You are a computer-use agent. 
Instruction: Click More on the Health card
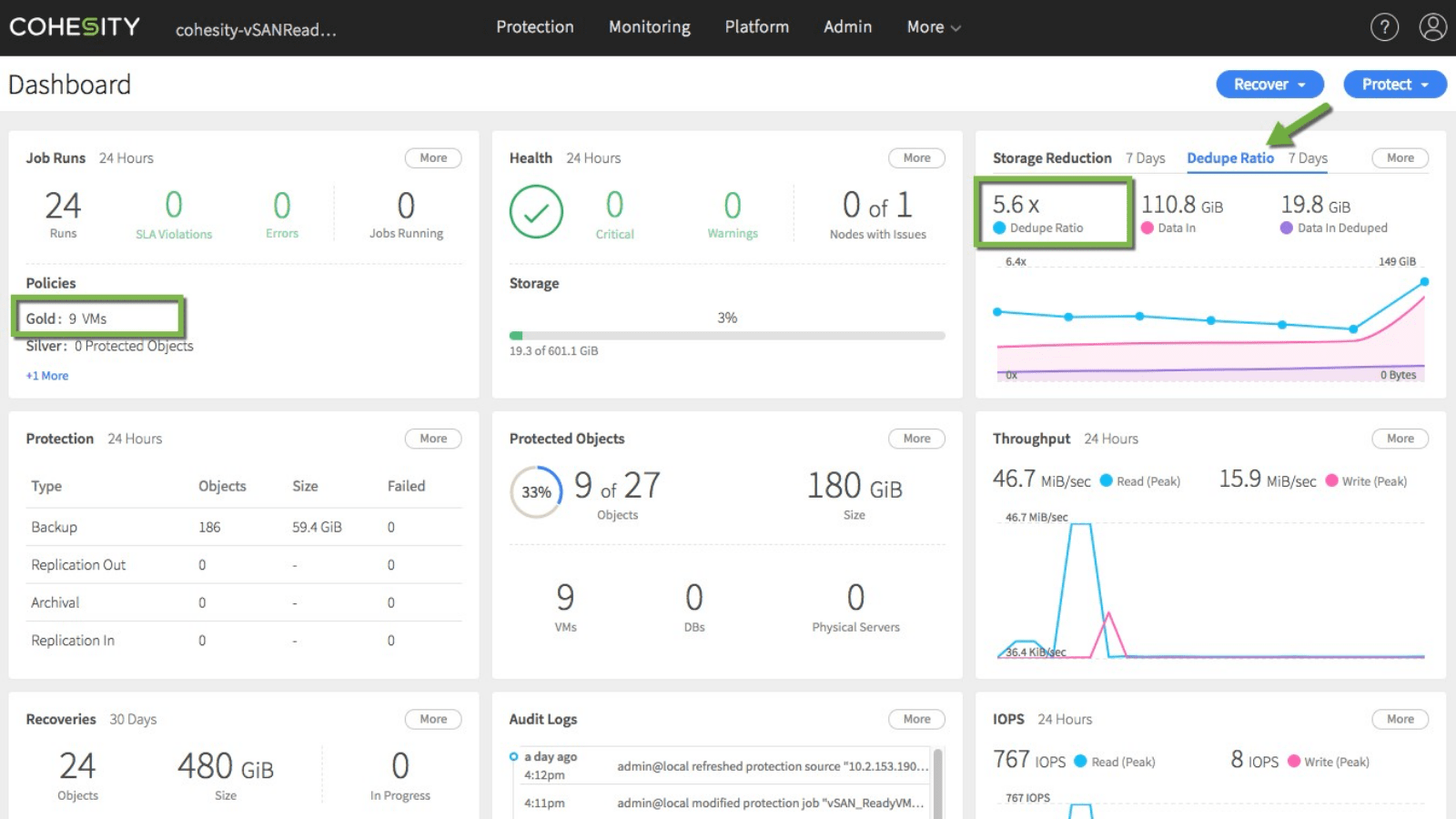point(916,158)
